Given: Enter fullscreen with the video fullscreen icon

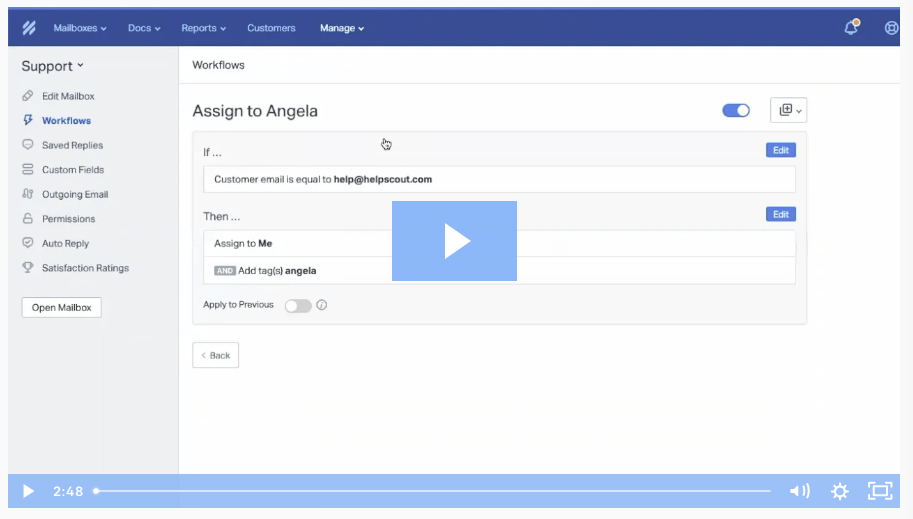Looking at the screenshot, I should pyautogui.click(x=880, y=491).
